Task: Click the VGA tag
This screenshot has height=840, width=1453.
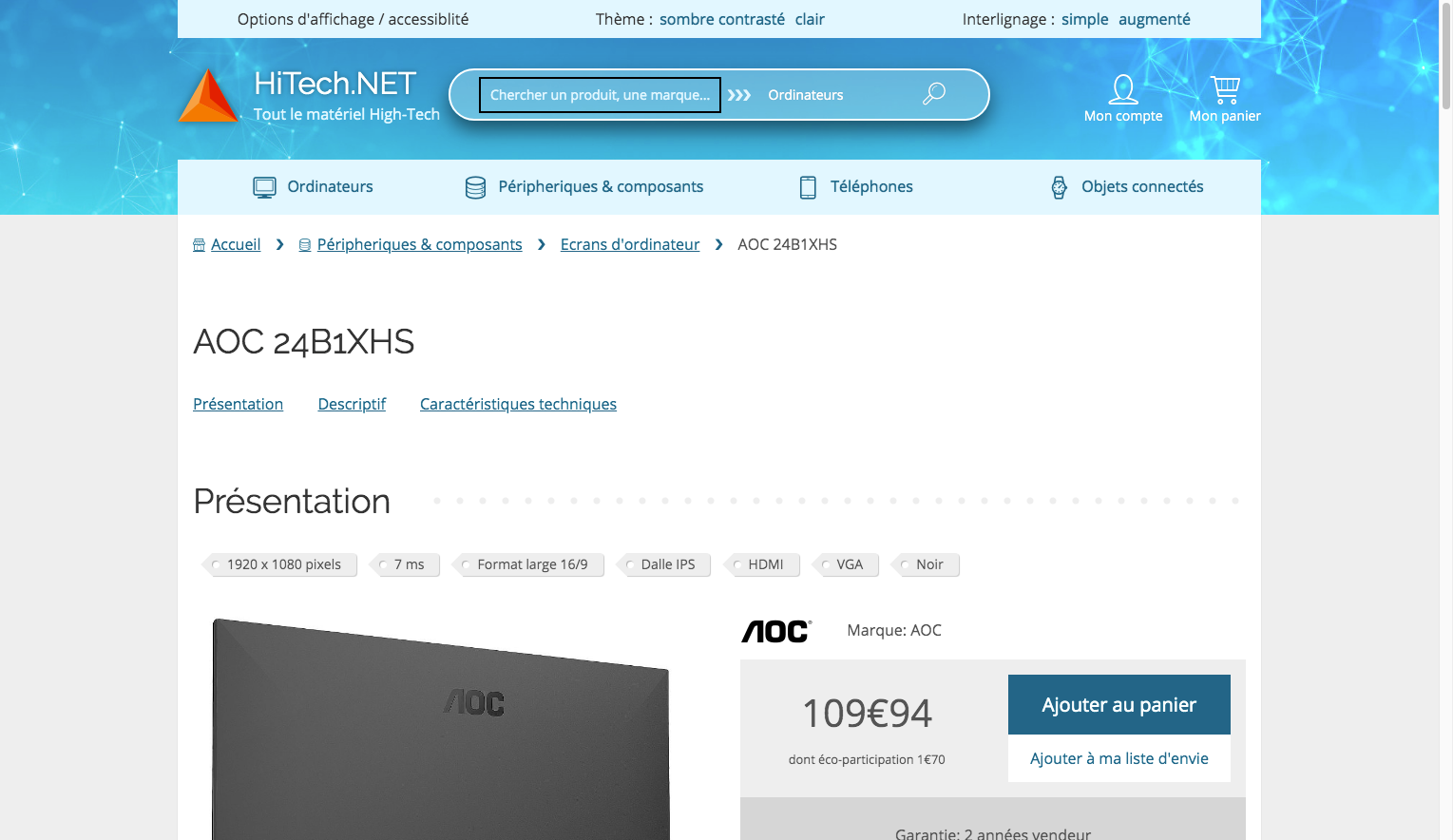Action: coord(847,564)
